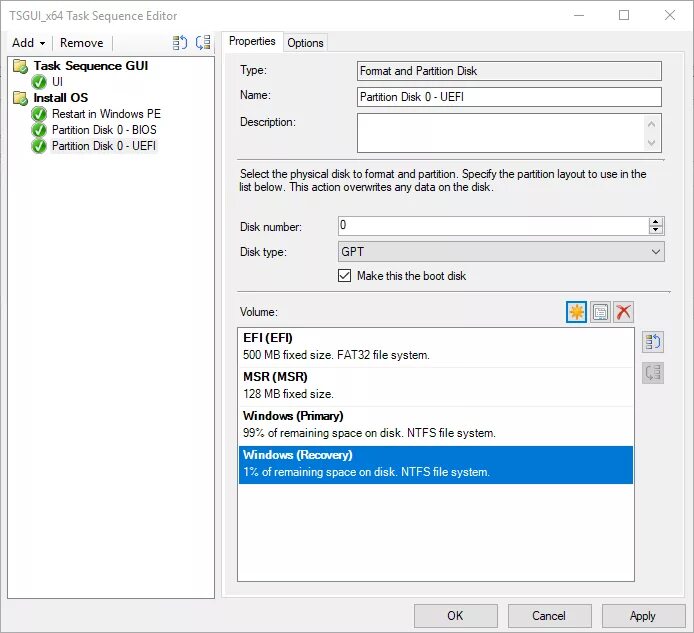
Task: Select the Windows (Primary) volume entry
Action: pos(436,425)
